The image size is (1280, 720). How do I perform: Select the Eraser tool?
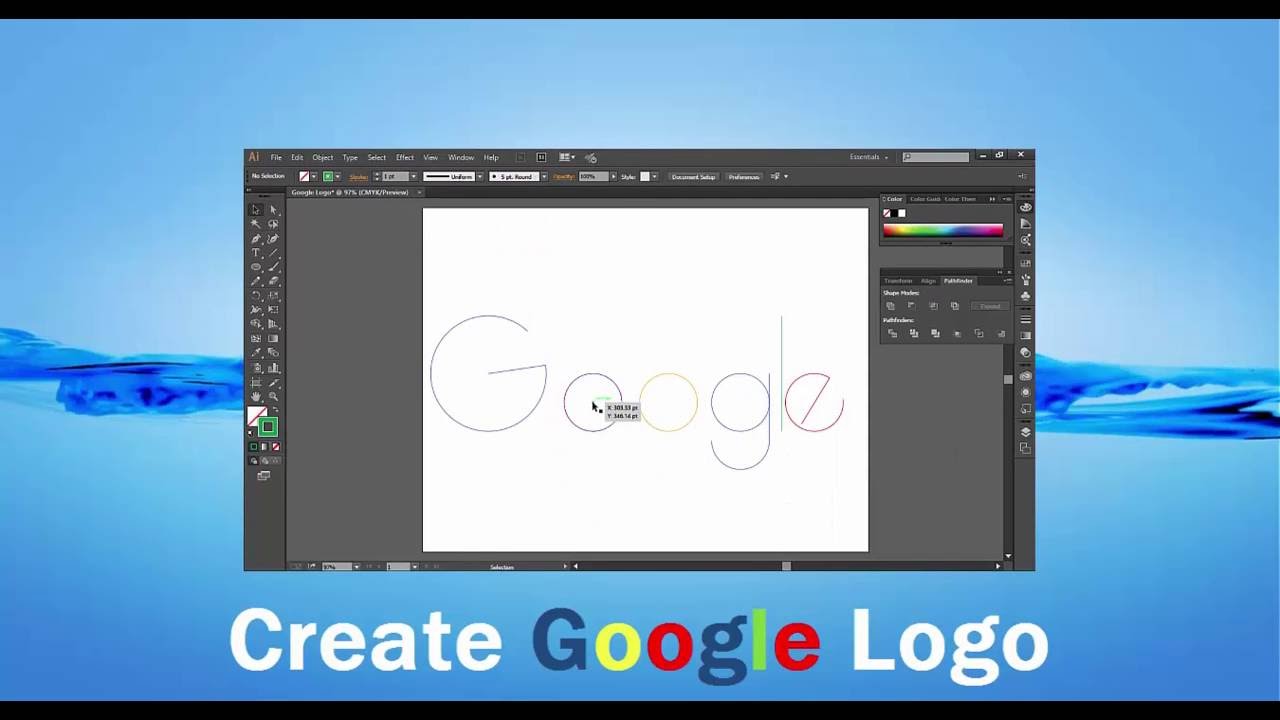click(x=273, y=281)
